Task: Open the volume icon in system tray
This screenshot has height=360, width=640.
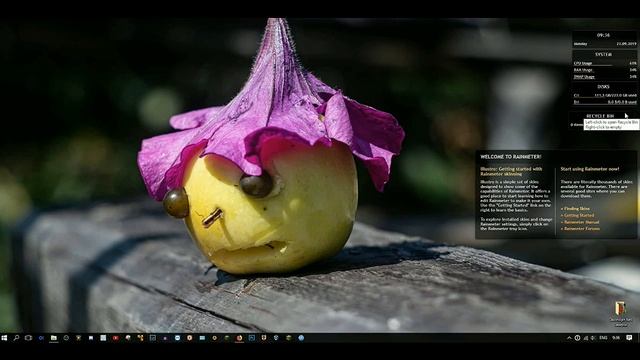Action: click(593, 338)
